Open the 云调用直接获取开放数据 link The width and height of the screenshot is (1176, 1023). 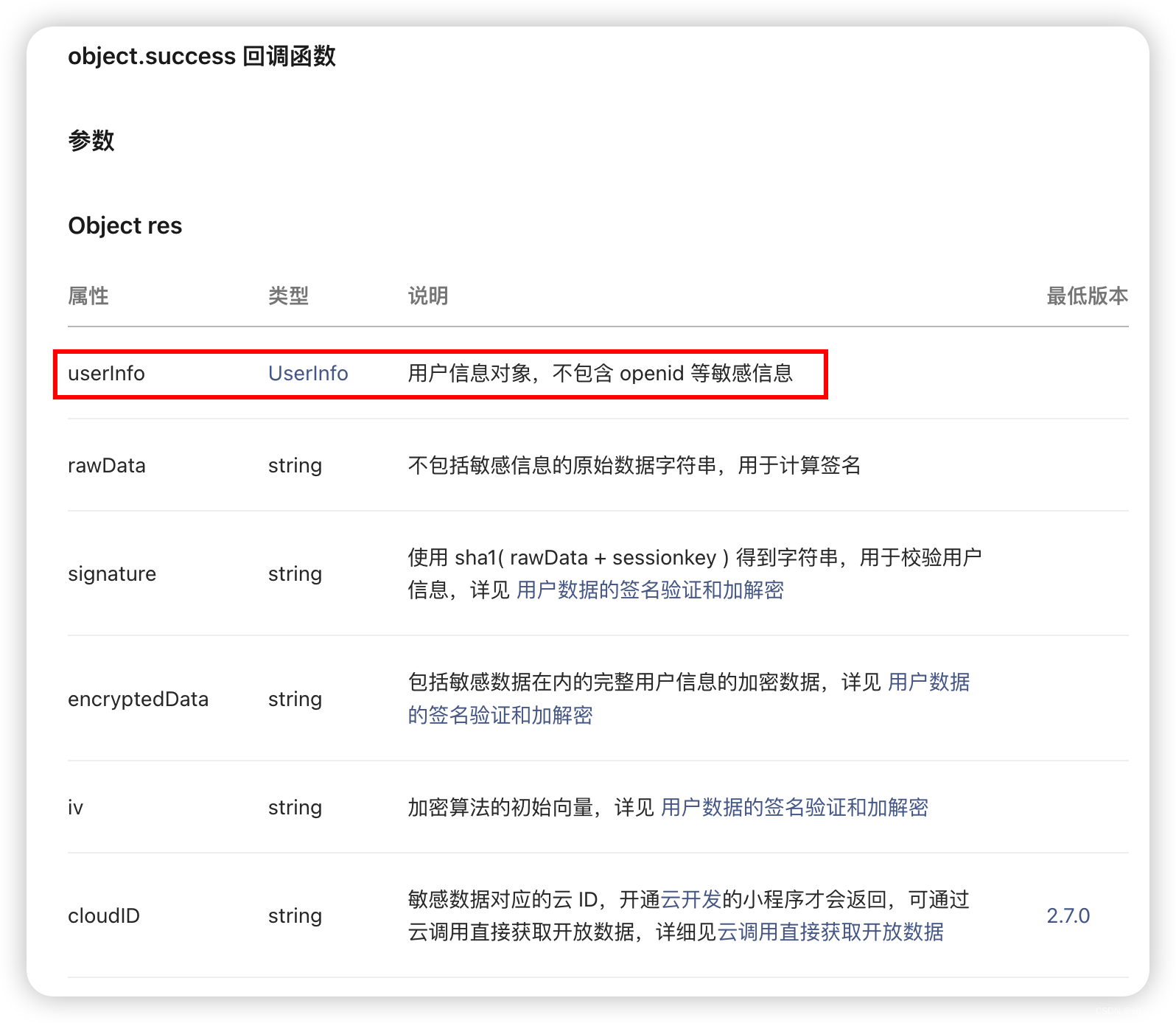pos(830,932)
